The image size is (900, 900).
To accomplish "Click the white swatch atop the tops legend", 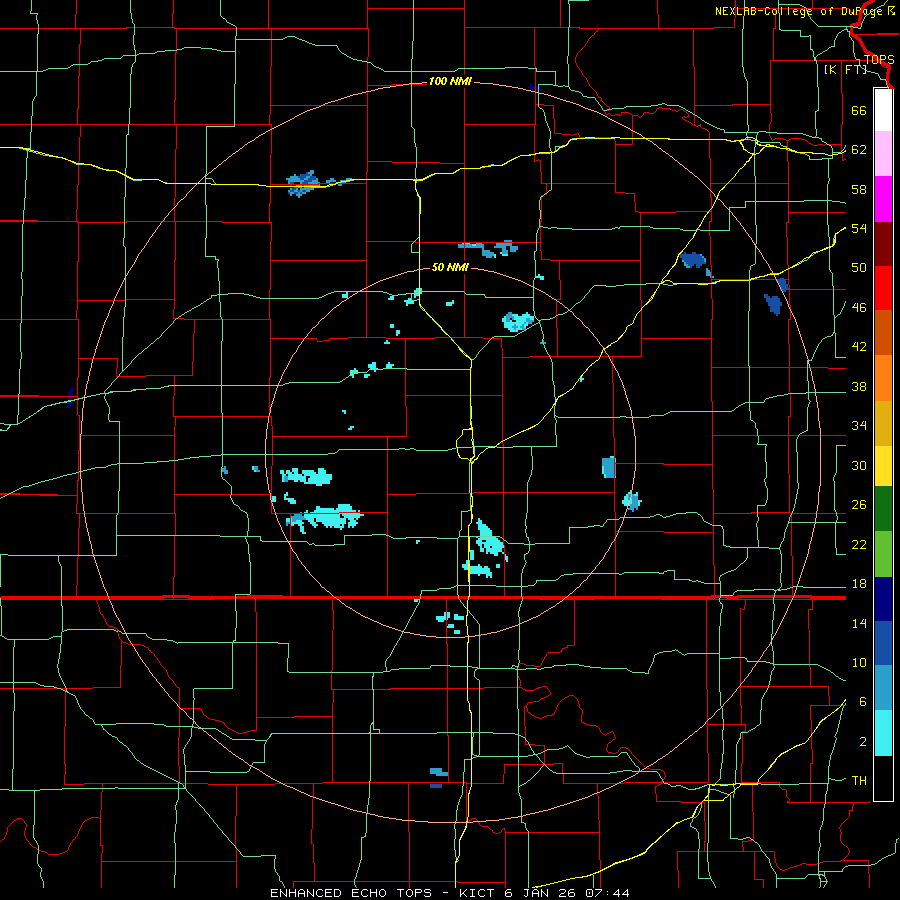I will coord(883,110).
